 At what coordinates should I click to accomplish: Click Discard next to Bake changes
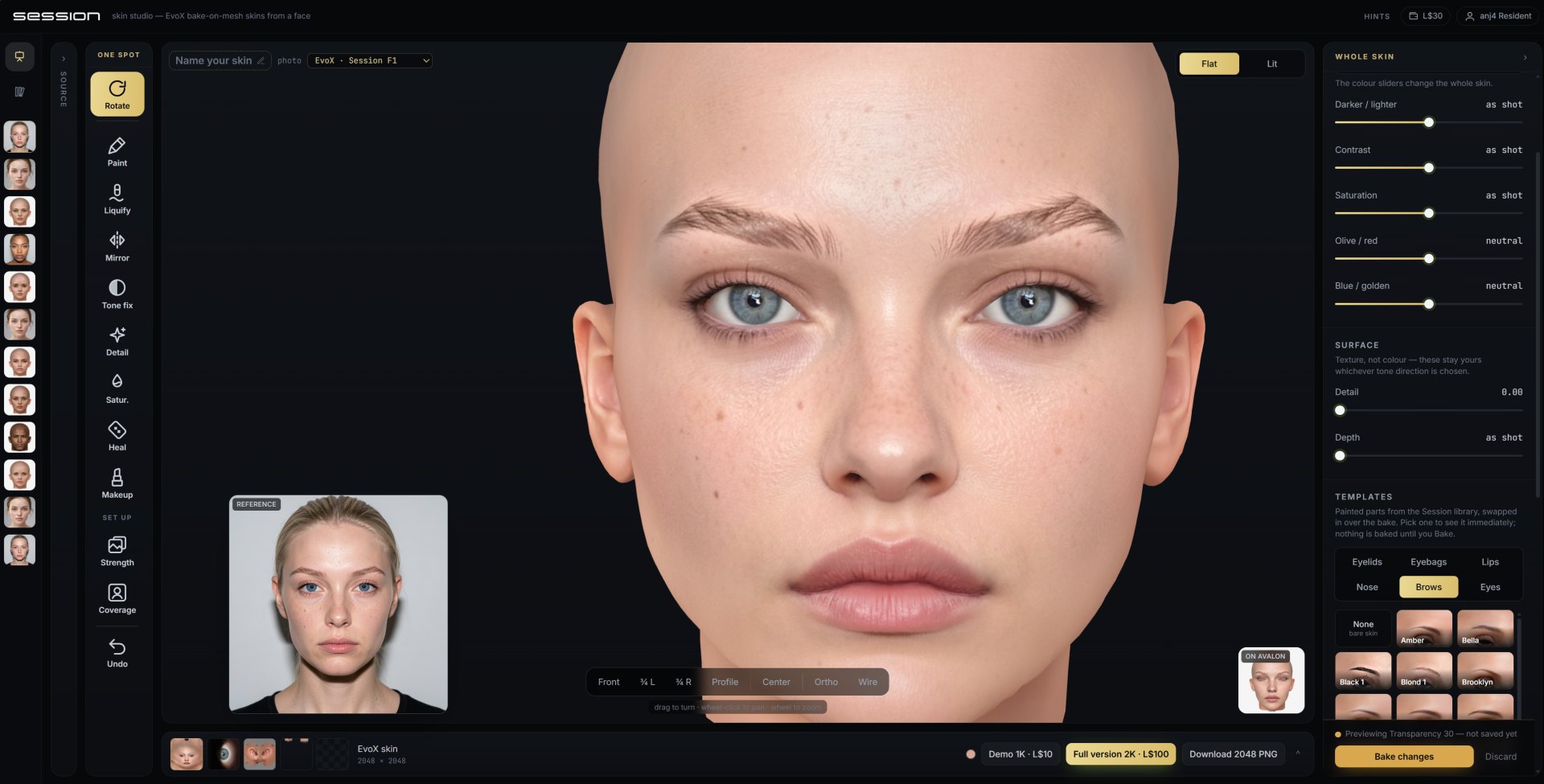tap(1501, 757)
